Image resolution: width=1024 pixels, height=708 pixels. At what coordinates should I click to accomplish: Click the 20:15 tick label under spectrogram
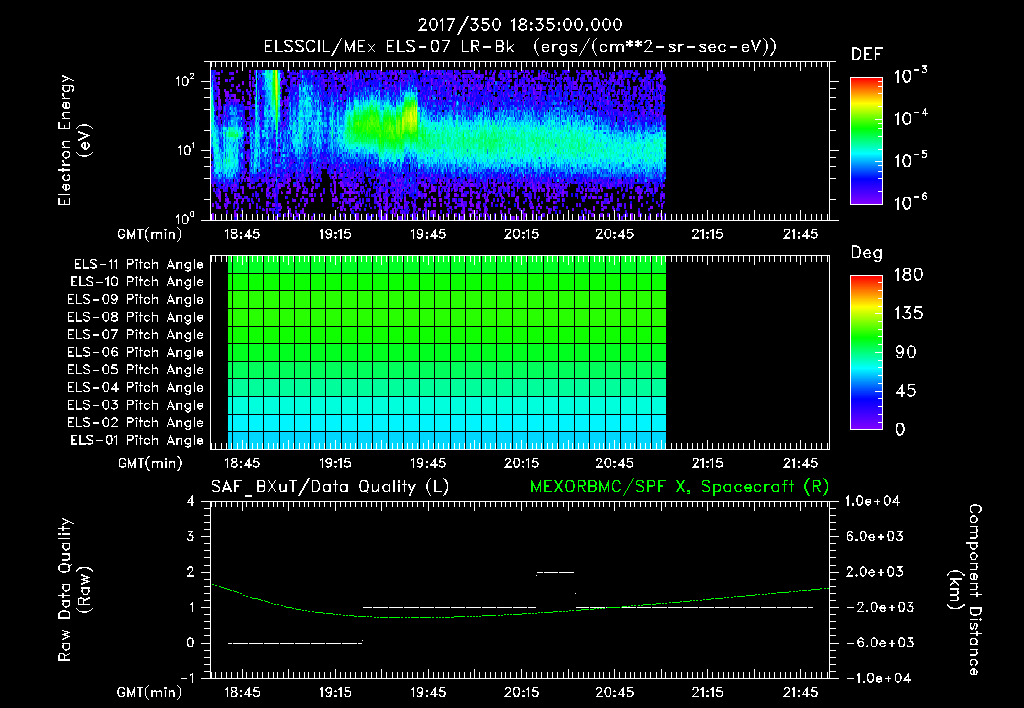(521, 234)
